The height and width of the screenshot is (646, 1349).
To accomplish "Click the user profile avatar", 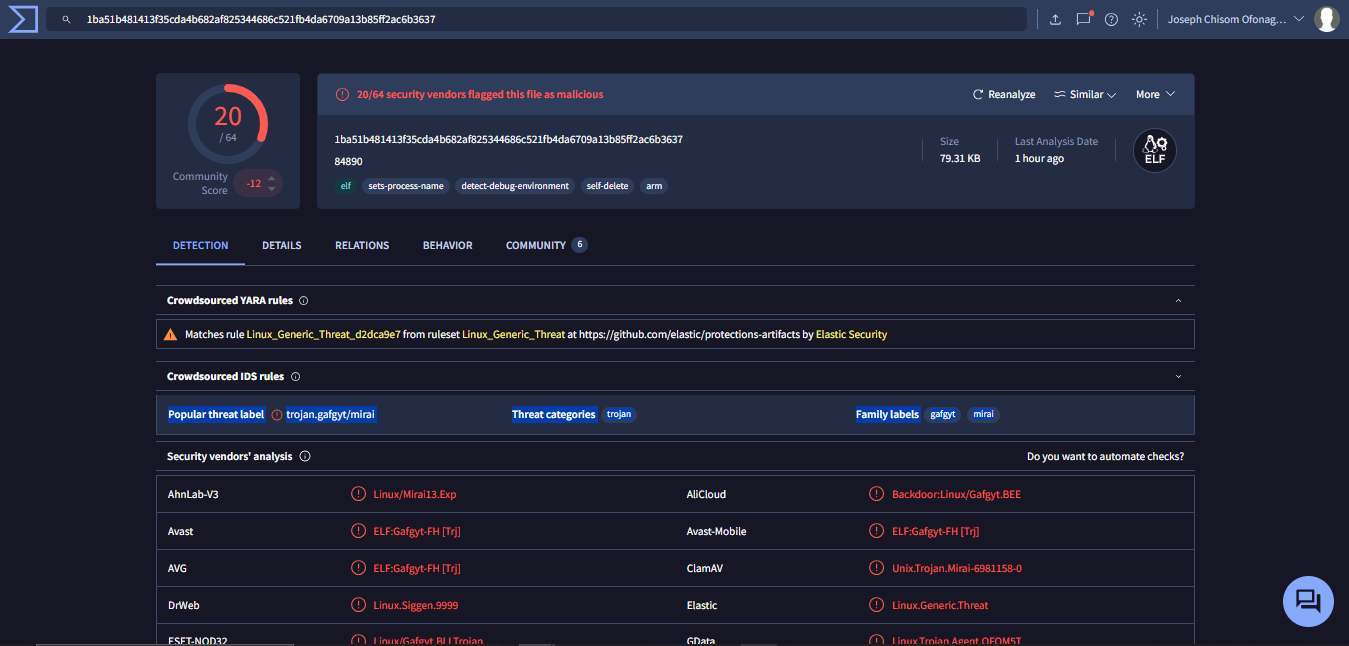I will [1326, 19].
